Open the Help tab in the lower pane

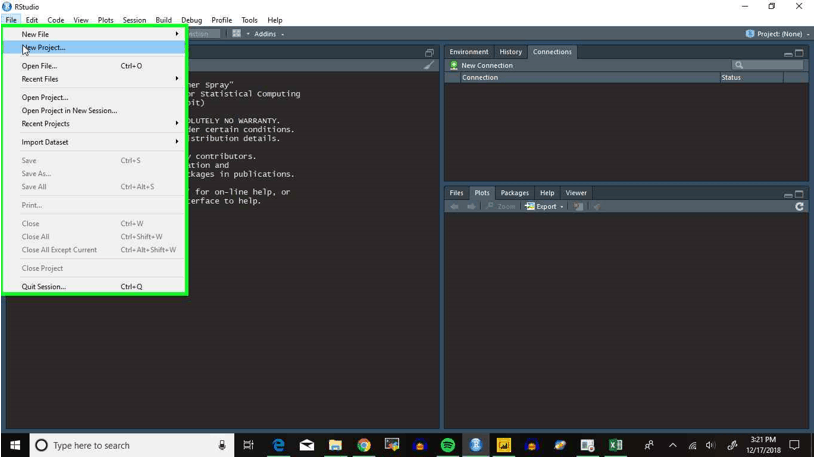547,192
